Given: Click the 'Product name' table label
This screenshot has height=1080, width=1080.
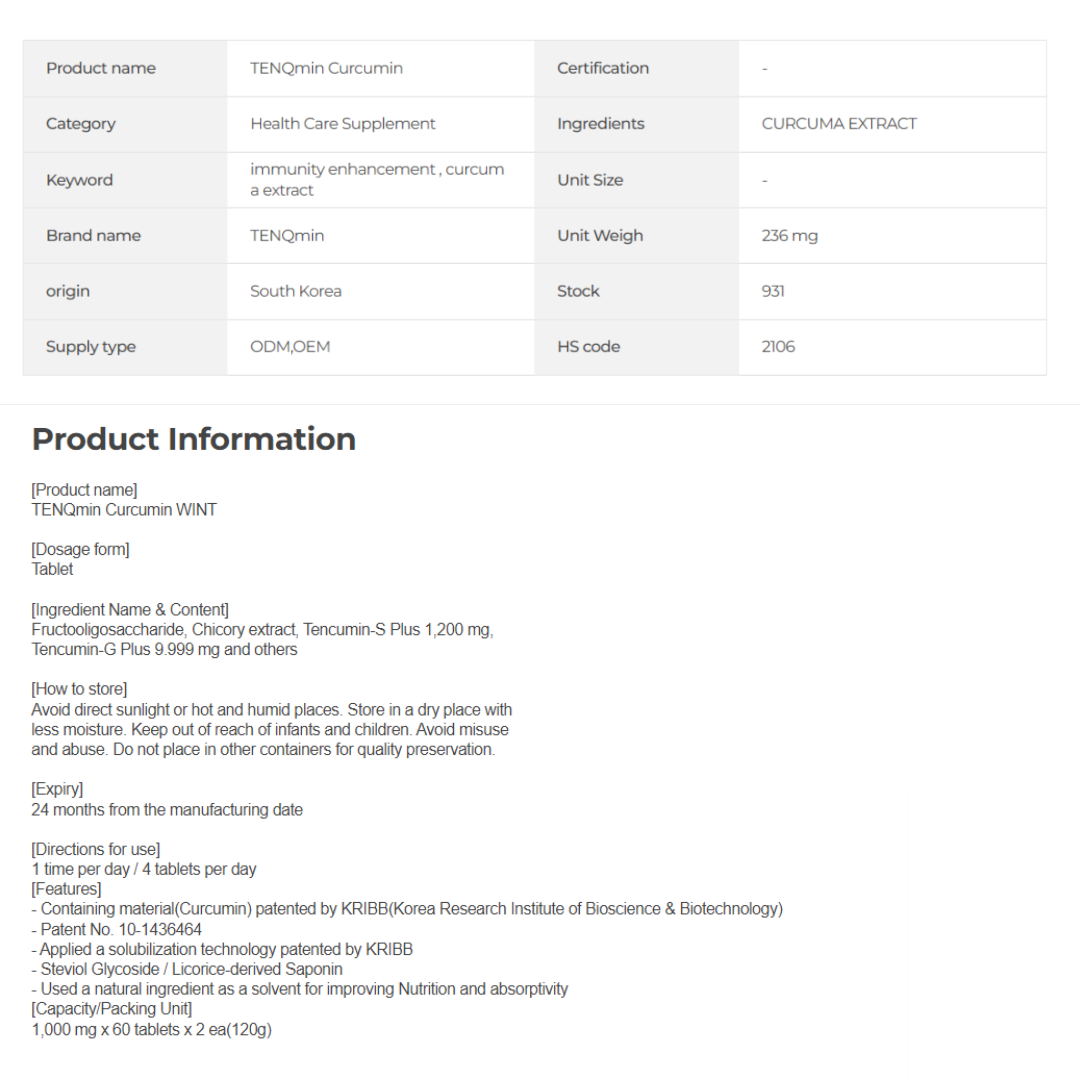Looking at the screenshot, I should click(101, 68).
